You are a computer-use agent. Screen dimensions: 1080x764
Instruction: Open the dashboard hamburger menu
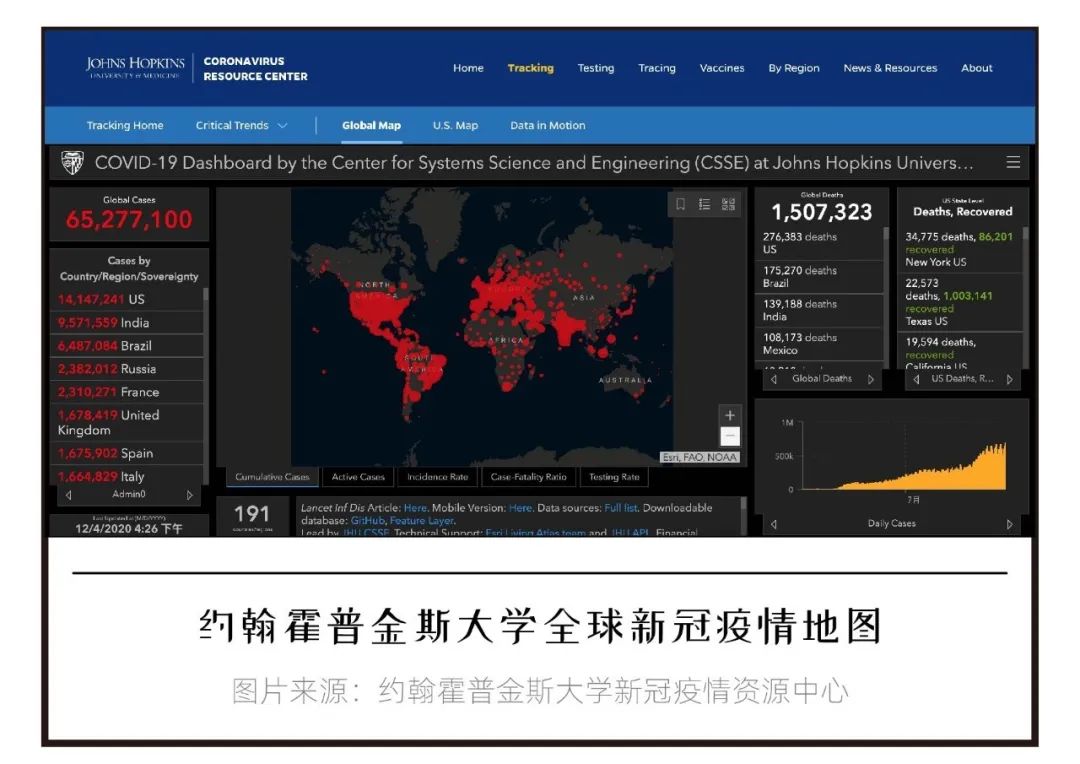coord(1012,162)
